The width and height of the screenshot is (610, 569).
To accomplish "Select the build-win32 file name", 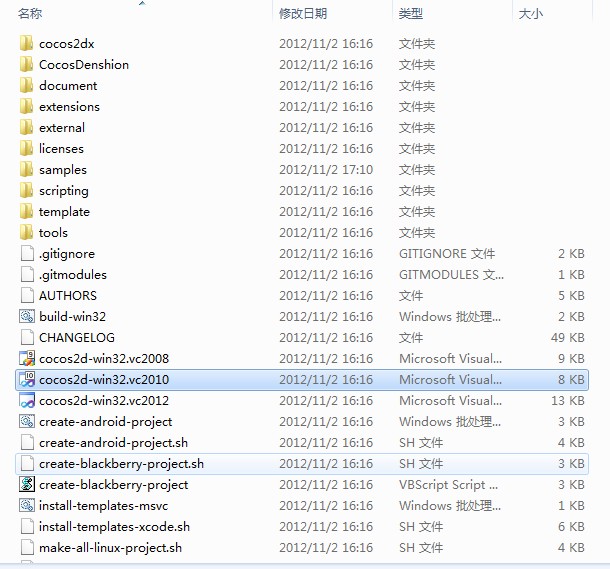I will pyautogui.click(x=72, y=317).
